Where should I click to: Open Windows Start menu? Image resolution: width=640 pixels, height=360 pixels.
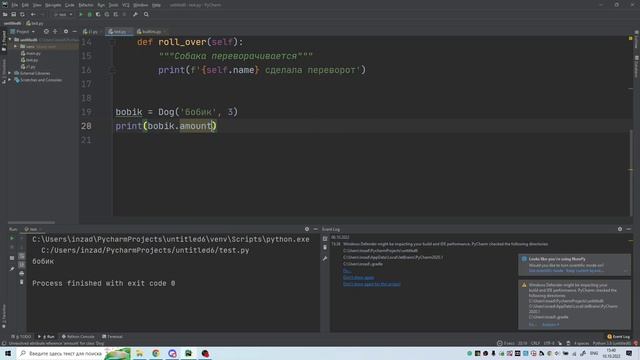coord(8,353)
